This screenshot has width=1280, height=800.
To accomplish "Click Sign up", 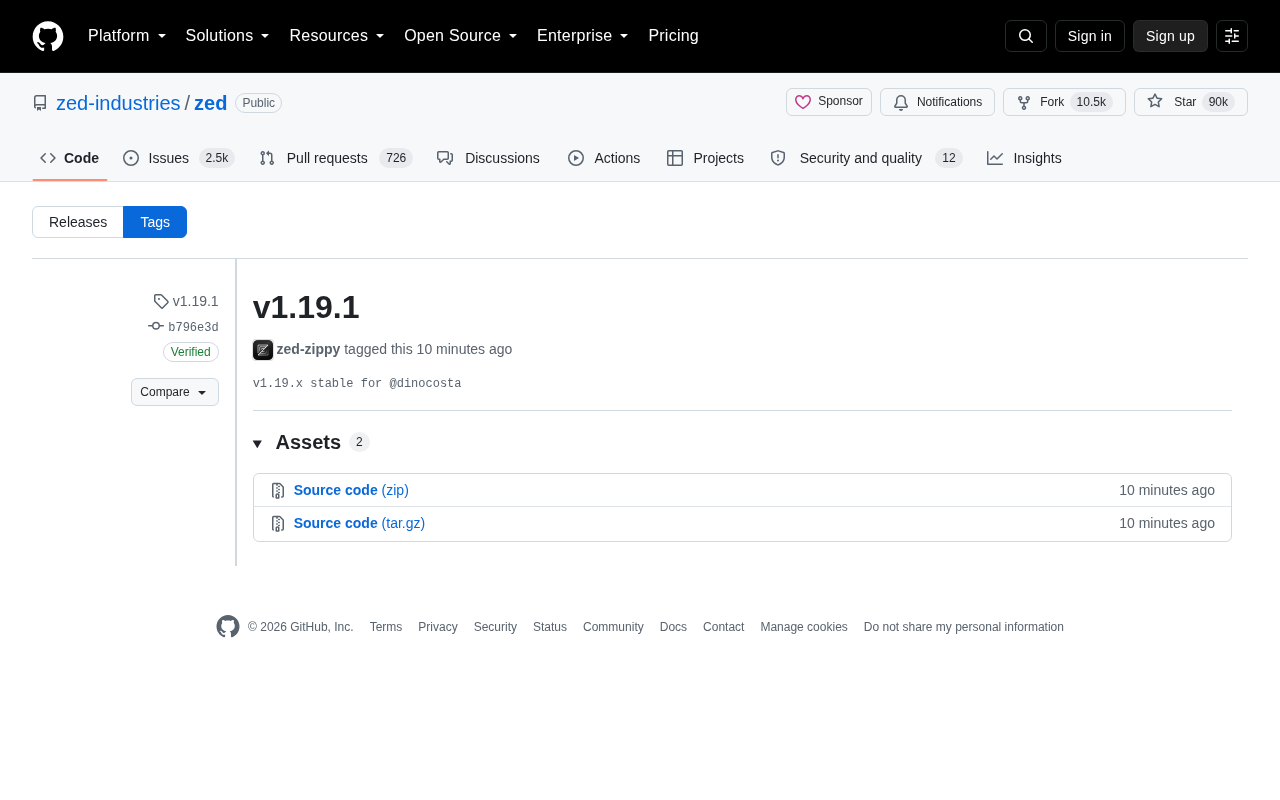I will (x=1170, y=36).
